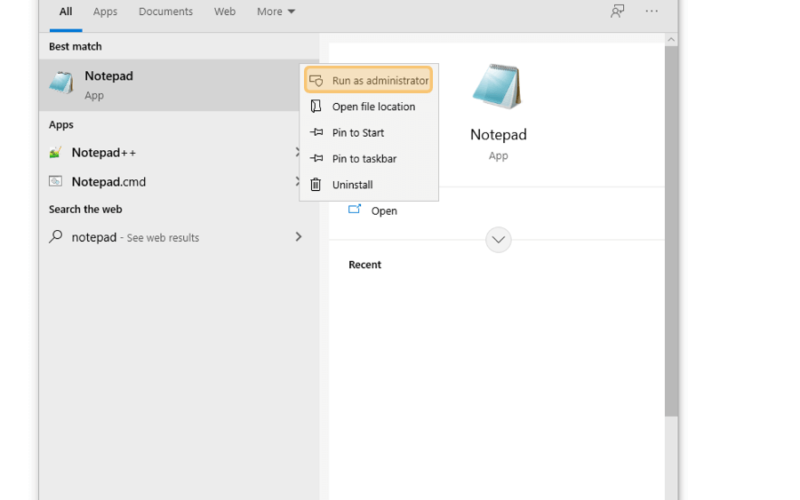Click the Open action window icon

pyautogui.click(x=355, y=209)
